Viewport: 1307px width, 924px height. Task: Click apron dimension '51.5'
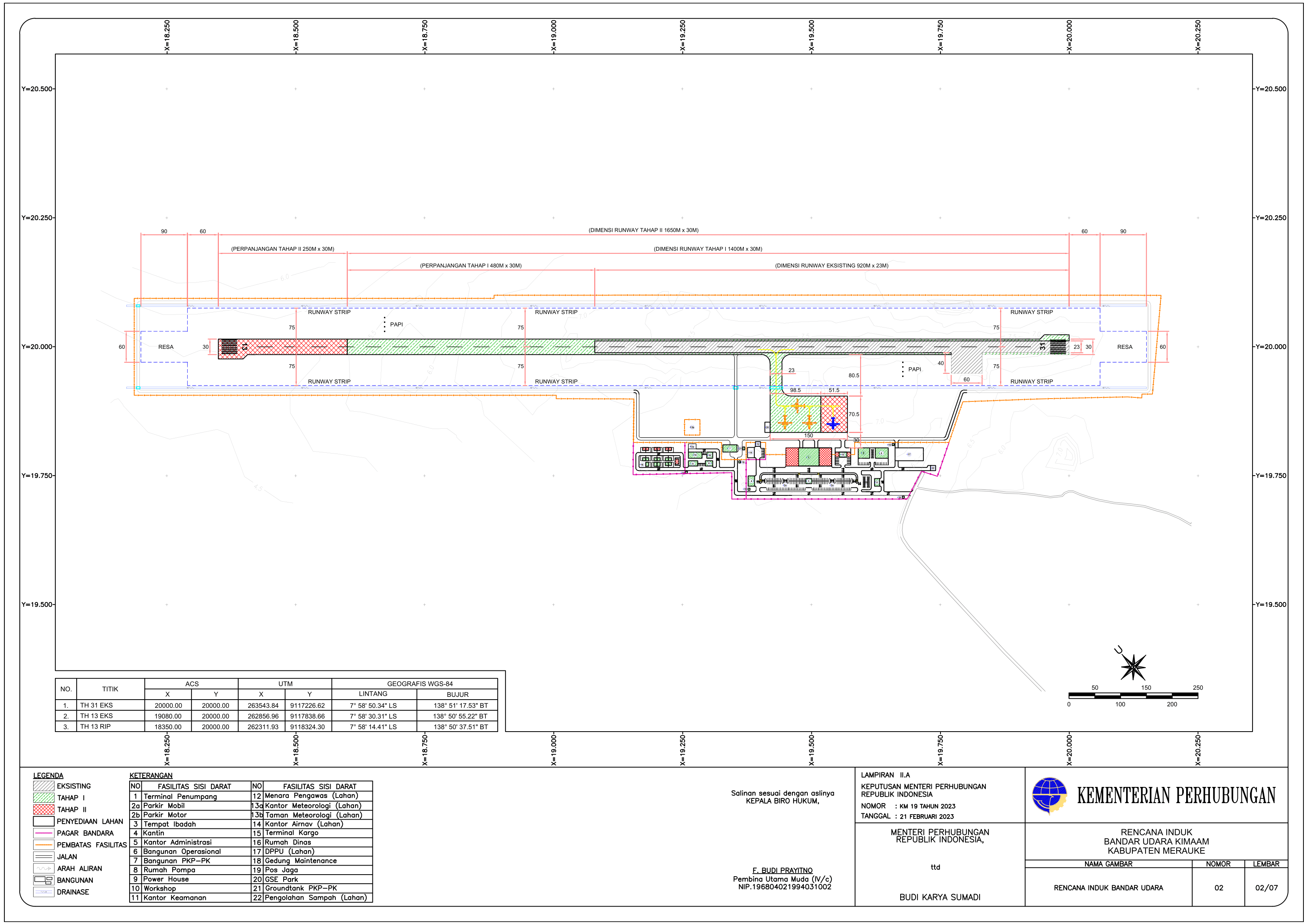point(834,390)
